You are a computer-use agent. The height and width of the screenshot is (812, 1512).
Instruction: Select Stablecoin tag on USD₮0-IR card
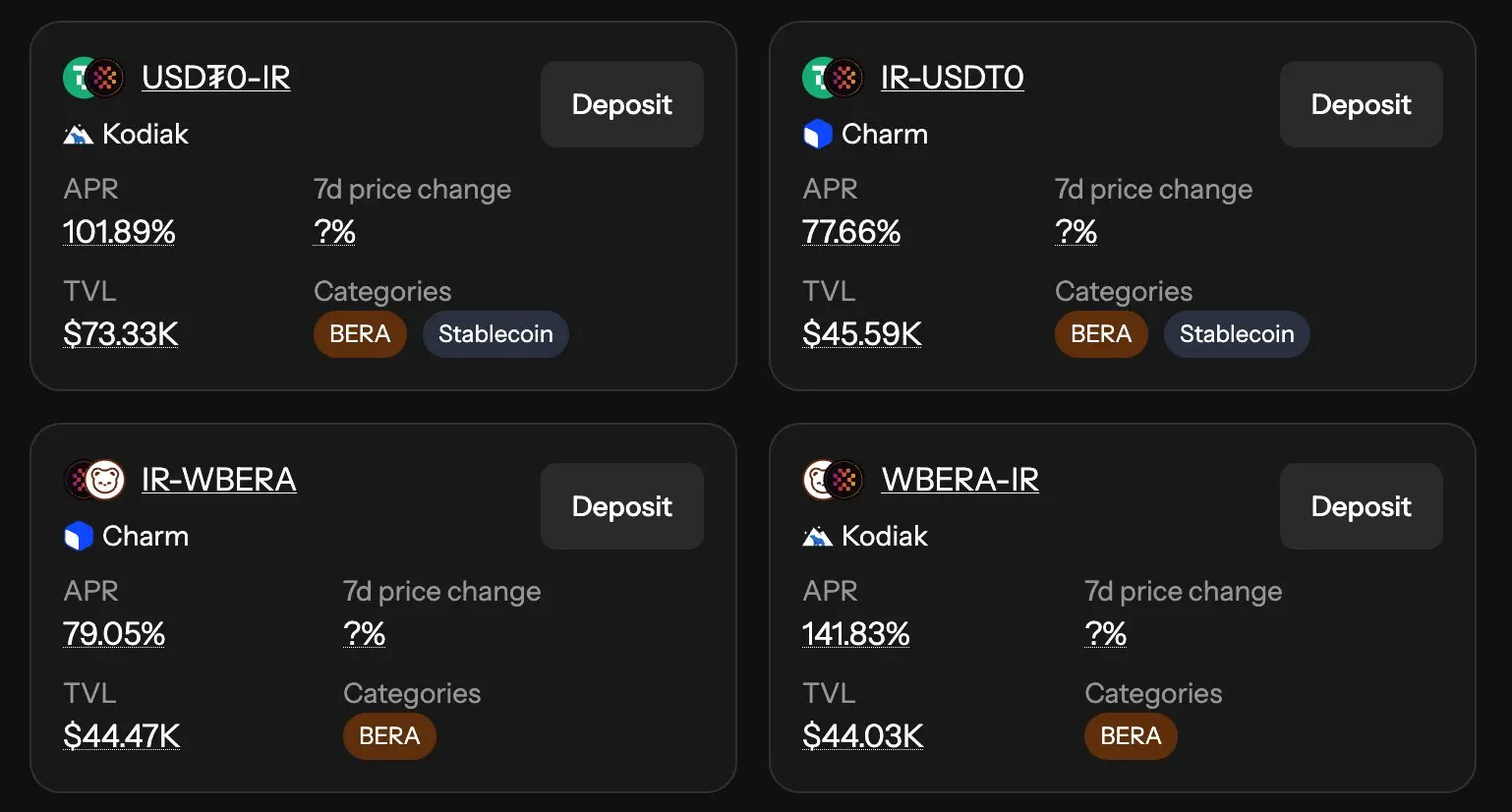coord(495,334)
